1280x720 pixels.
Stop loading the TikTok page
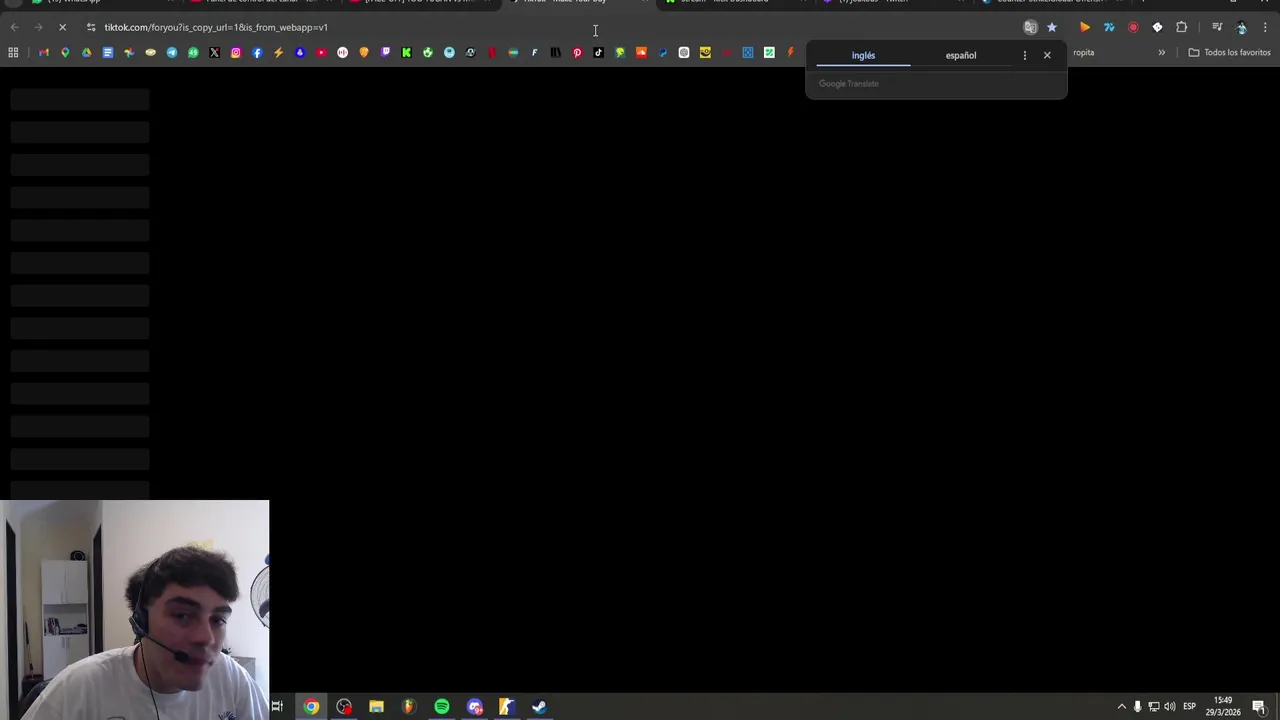(x=62, y=27)
